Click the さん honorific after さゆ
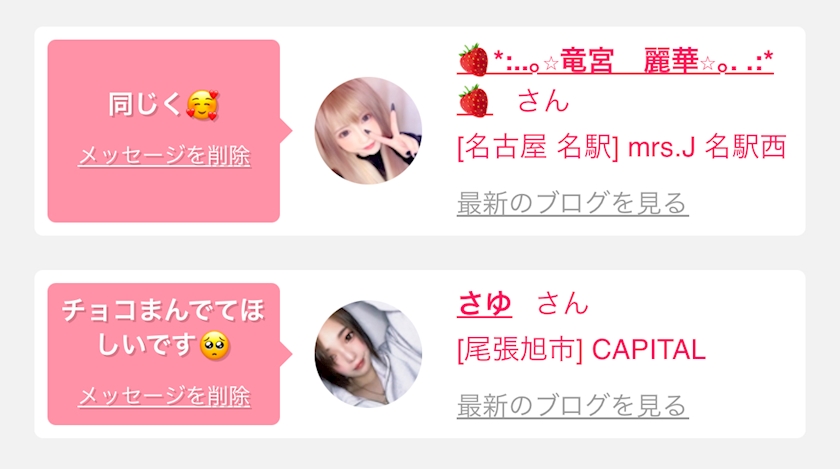Viewport: 840px width, 469px height. coord(562,303)
